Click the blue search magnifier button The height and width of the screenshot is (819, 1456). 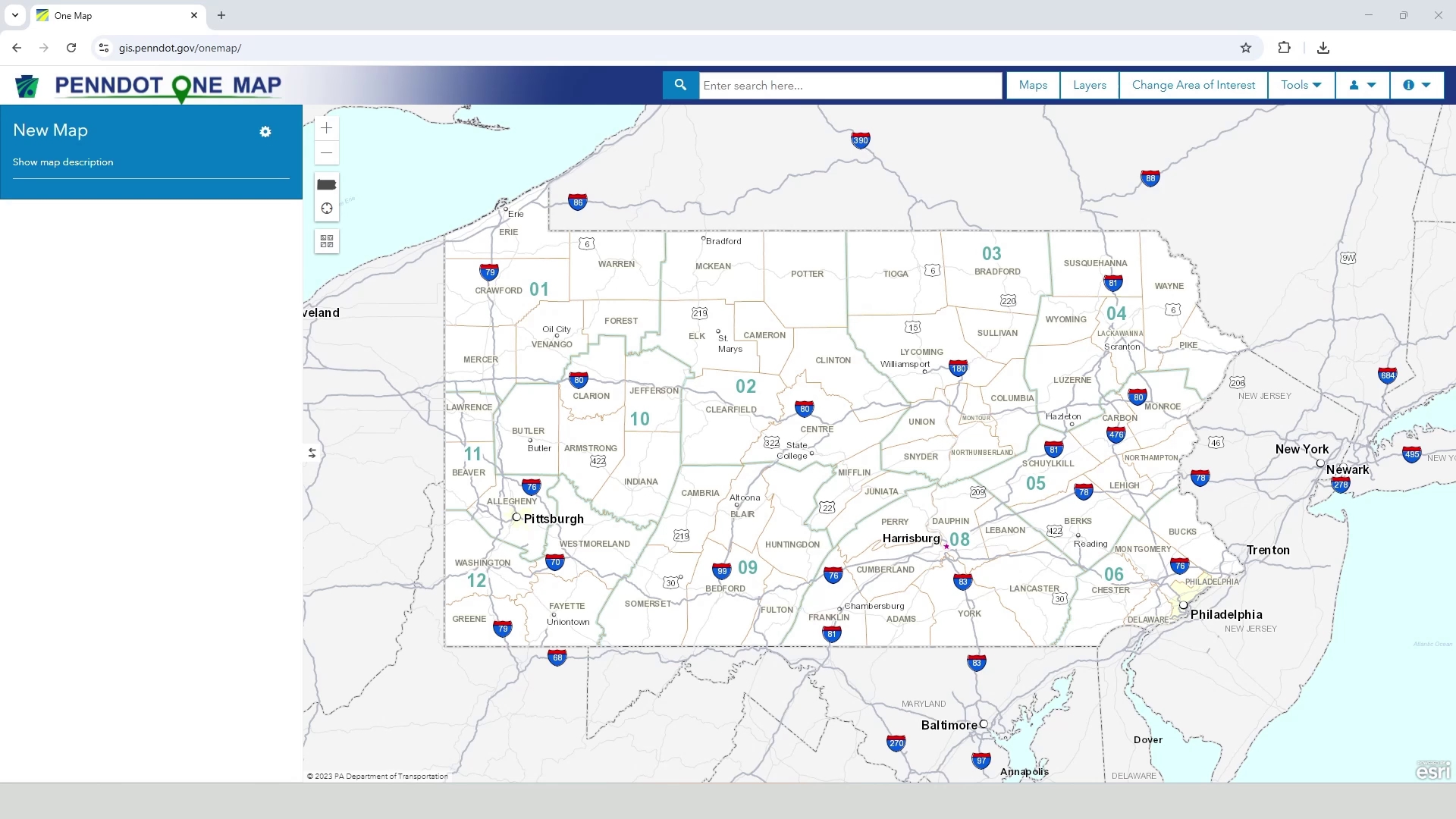tap(680, 85)
